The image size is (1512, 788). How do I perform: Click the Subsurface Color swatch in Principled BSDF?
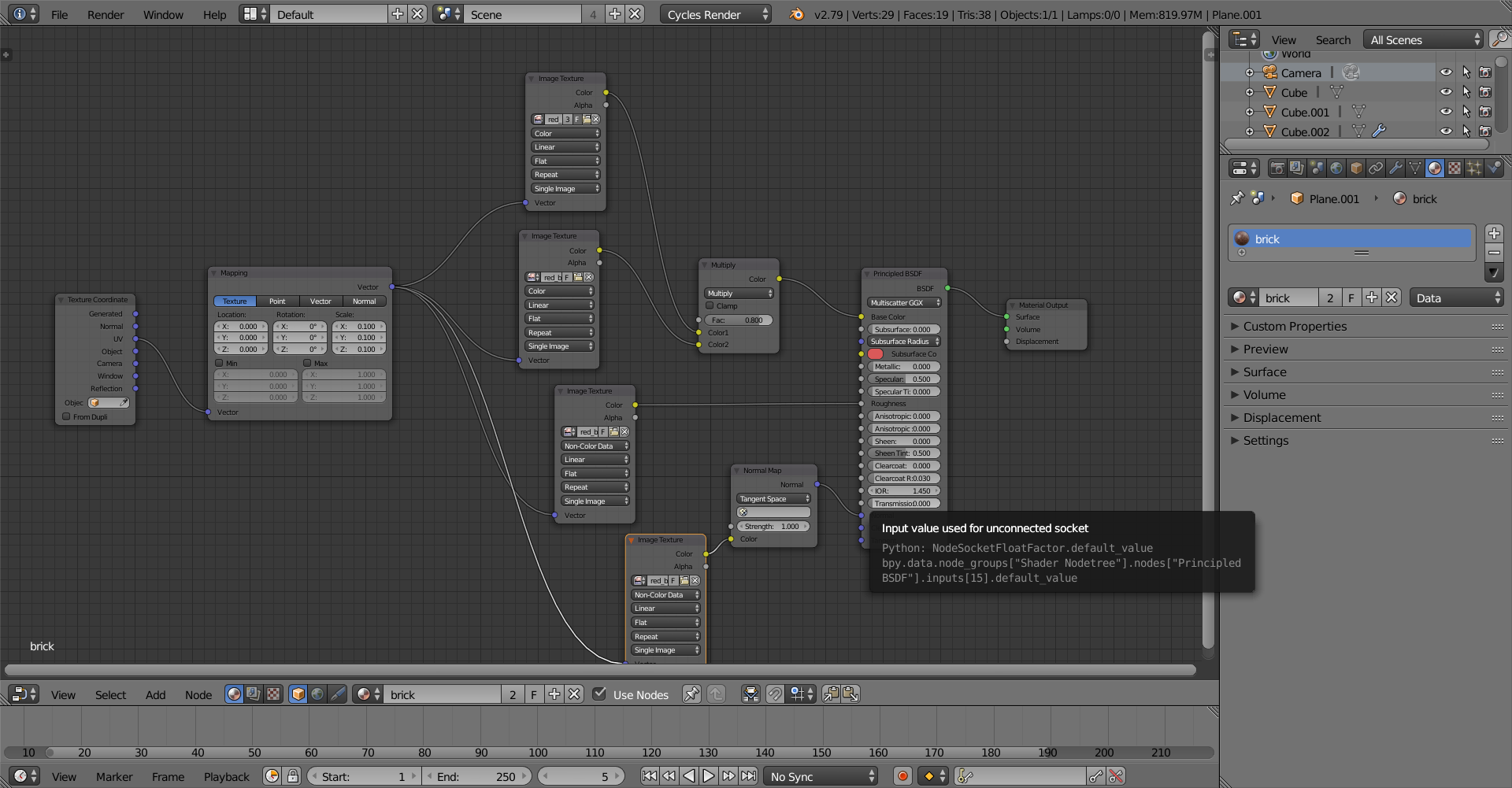click(x=875, y=353)
